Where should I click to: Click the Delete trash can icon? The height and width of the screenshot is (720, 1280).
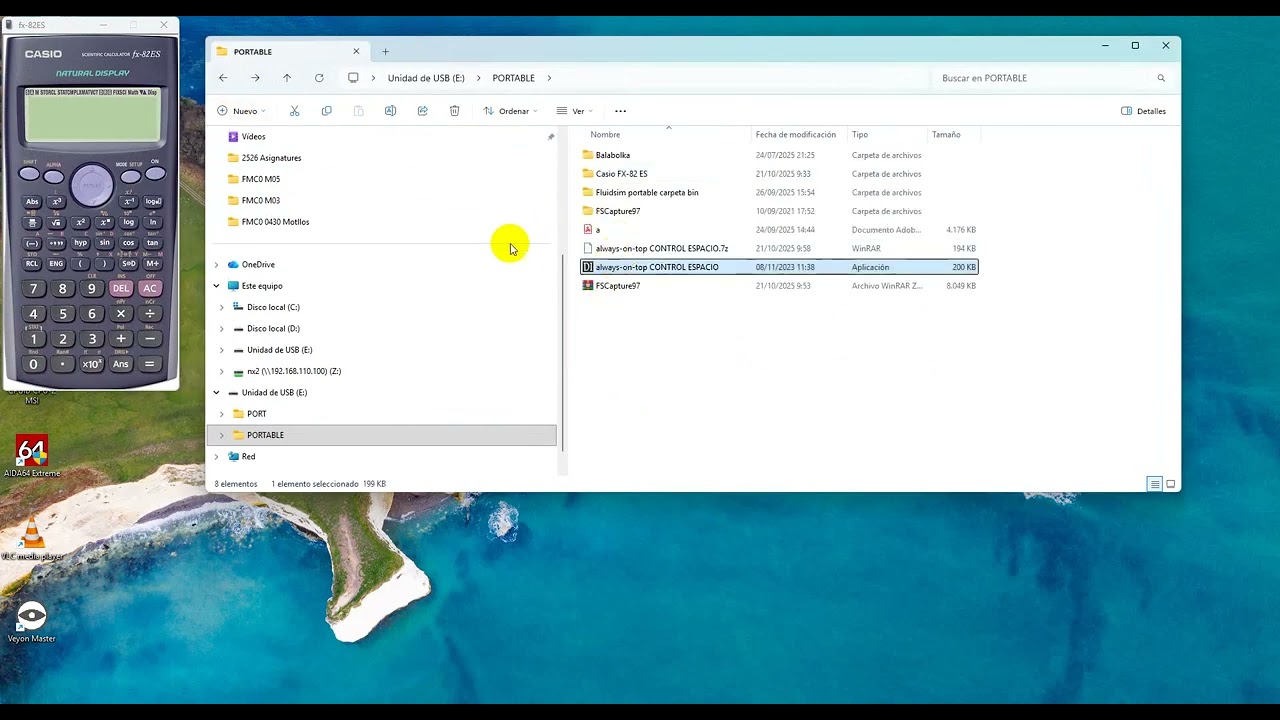coord(454,111)
